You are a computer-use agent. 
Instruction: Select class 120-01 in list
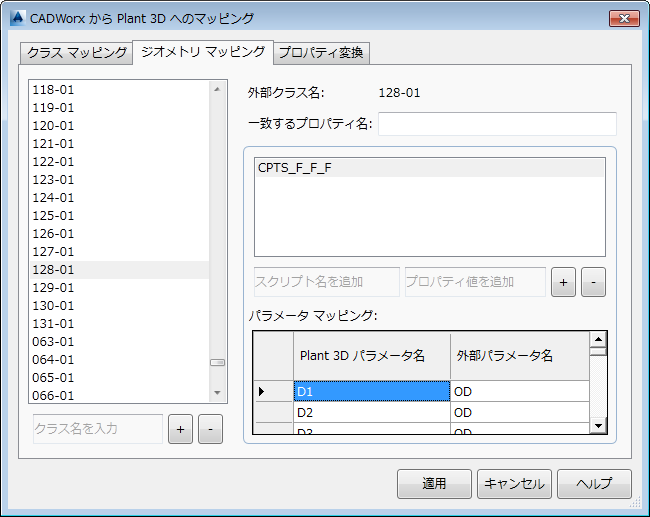[x=119, y=126]
